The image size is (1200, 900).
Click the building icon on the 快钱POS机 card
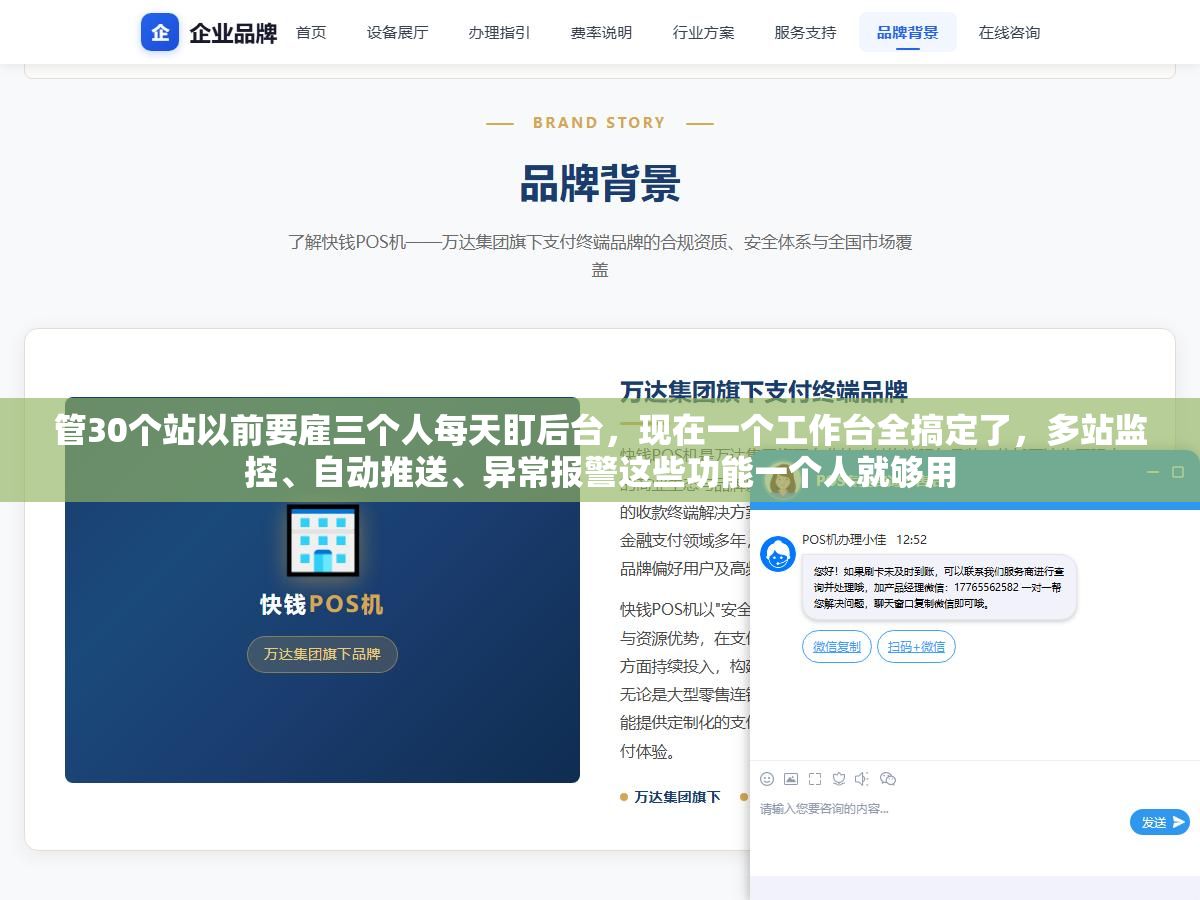(x=322, y=540)
